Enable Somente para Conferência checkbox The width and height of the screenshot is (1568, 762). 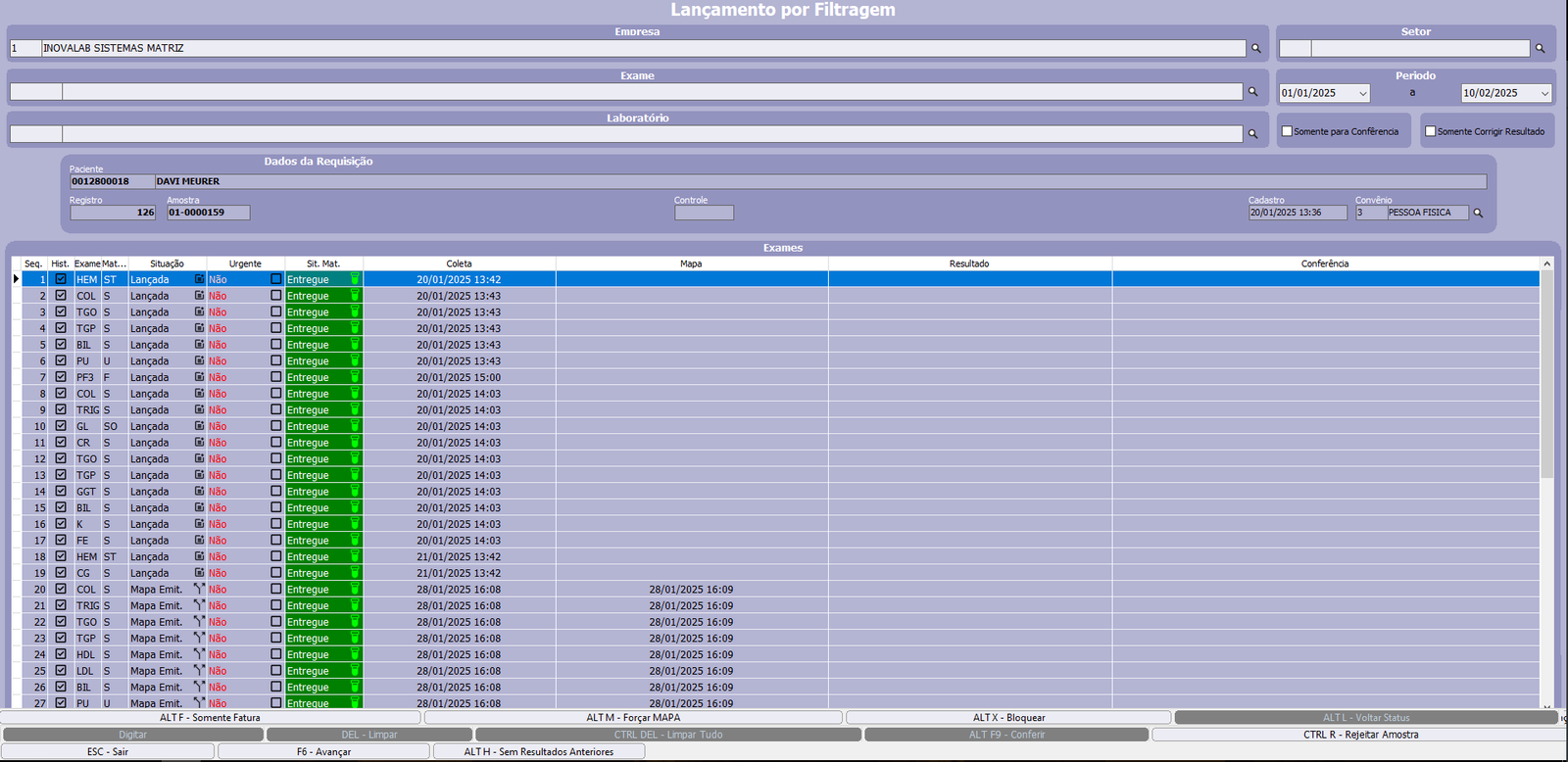tap(1287, 131)
